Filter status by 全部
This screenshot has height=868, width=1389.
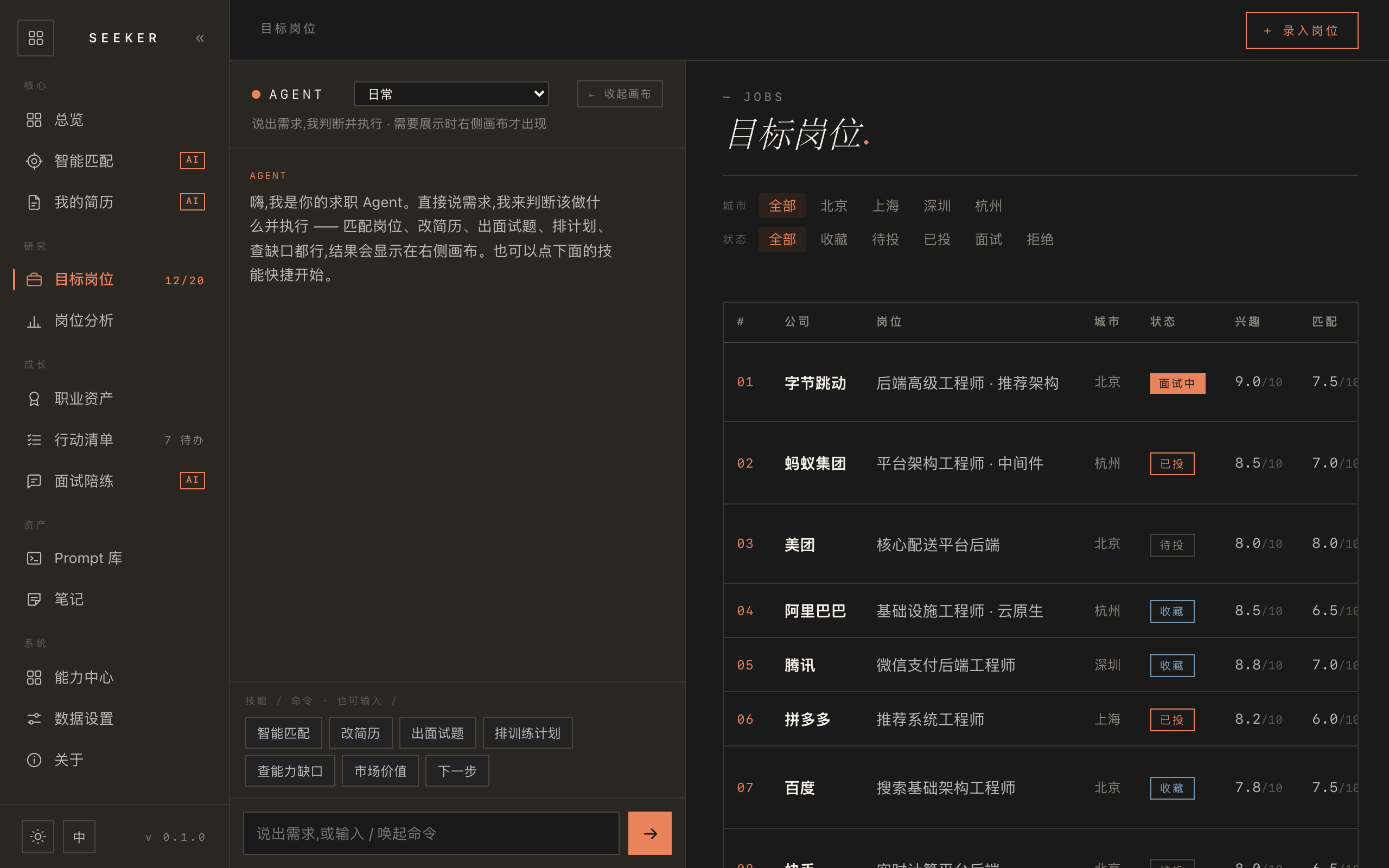pyautogui.click(x=782, y=239)
